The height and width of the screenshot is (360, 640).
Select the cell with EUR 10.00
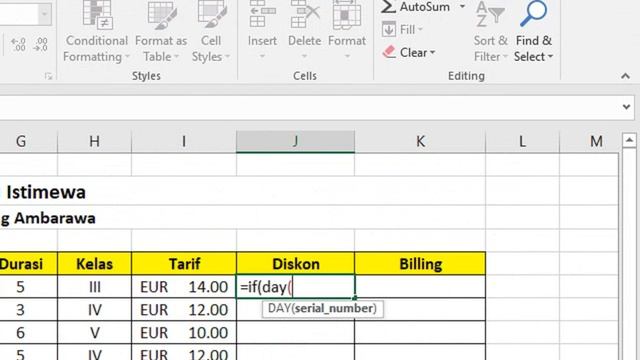click(184, 333)
